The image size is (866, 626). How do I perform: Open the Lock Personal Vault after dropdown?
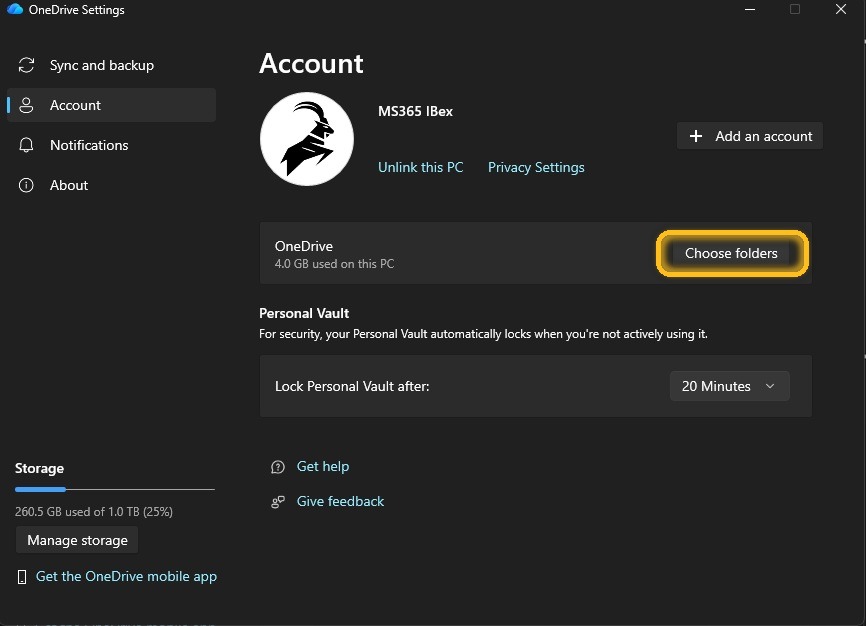(730, 386)
